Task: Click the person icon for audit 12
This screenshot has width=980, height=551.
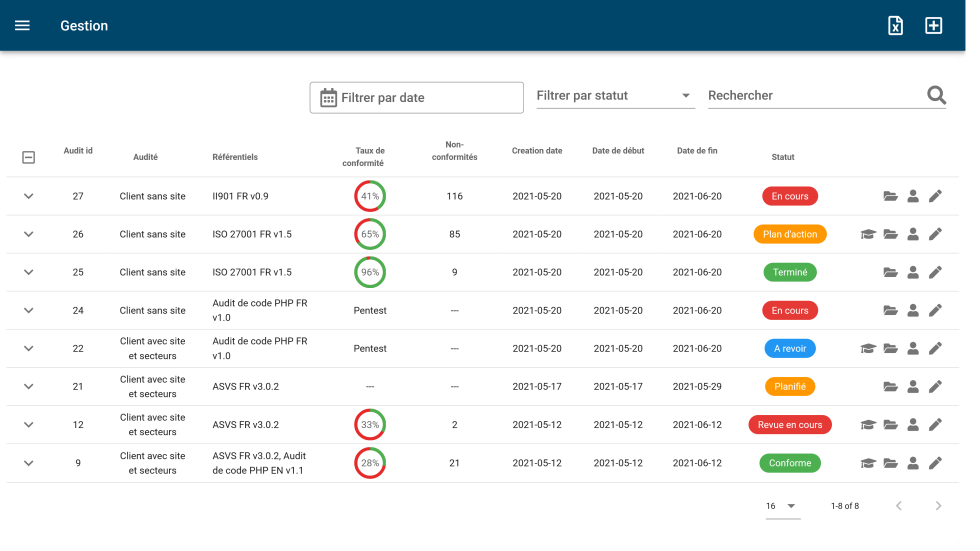Action: coord(912,425)
